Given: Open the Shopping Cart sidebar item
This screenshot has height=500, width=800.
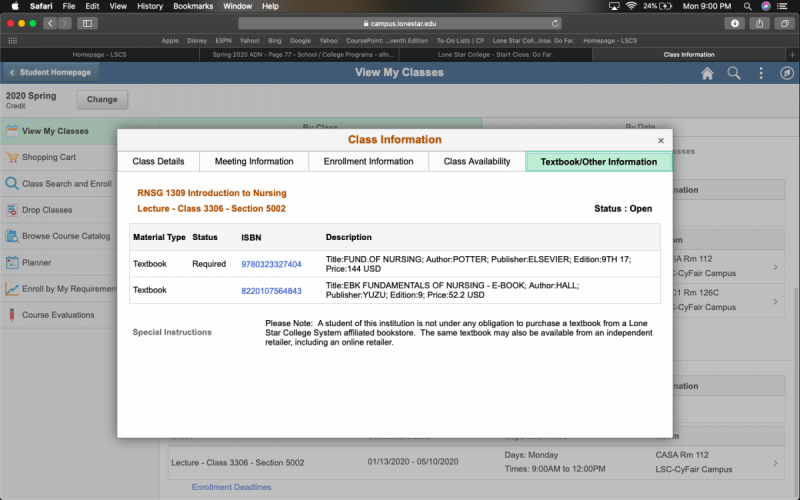Looking at the screenshot, I should (59, 158).
